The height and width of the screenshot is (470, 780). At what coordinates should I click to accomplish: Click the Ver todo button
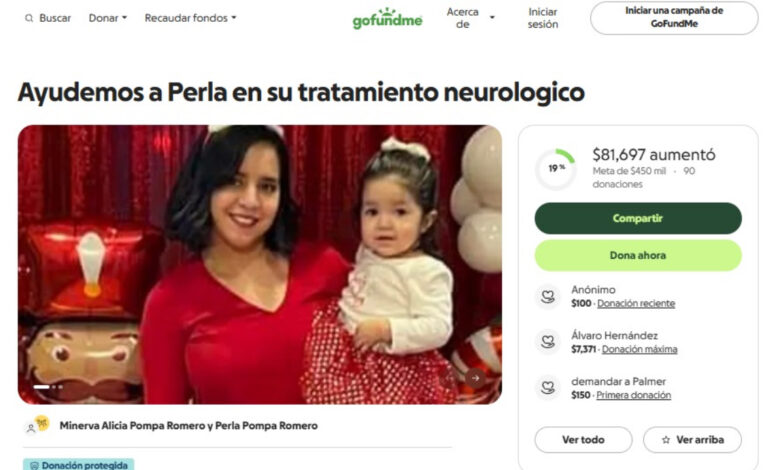pos(584,440)
